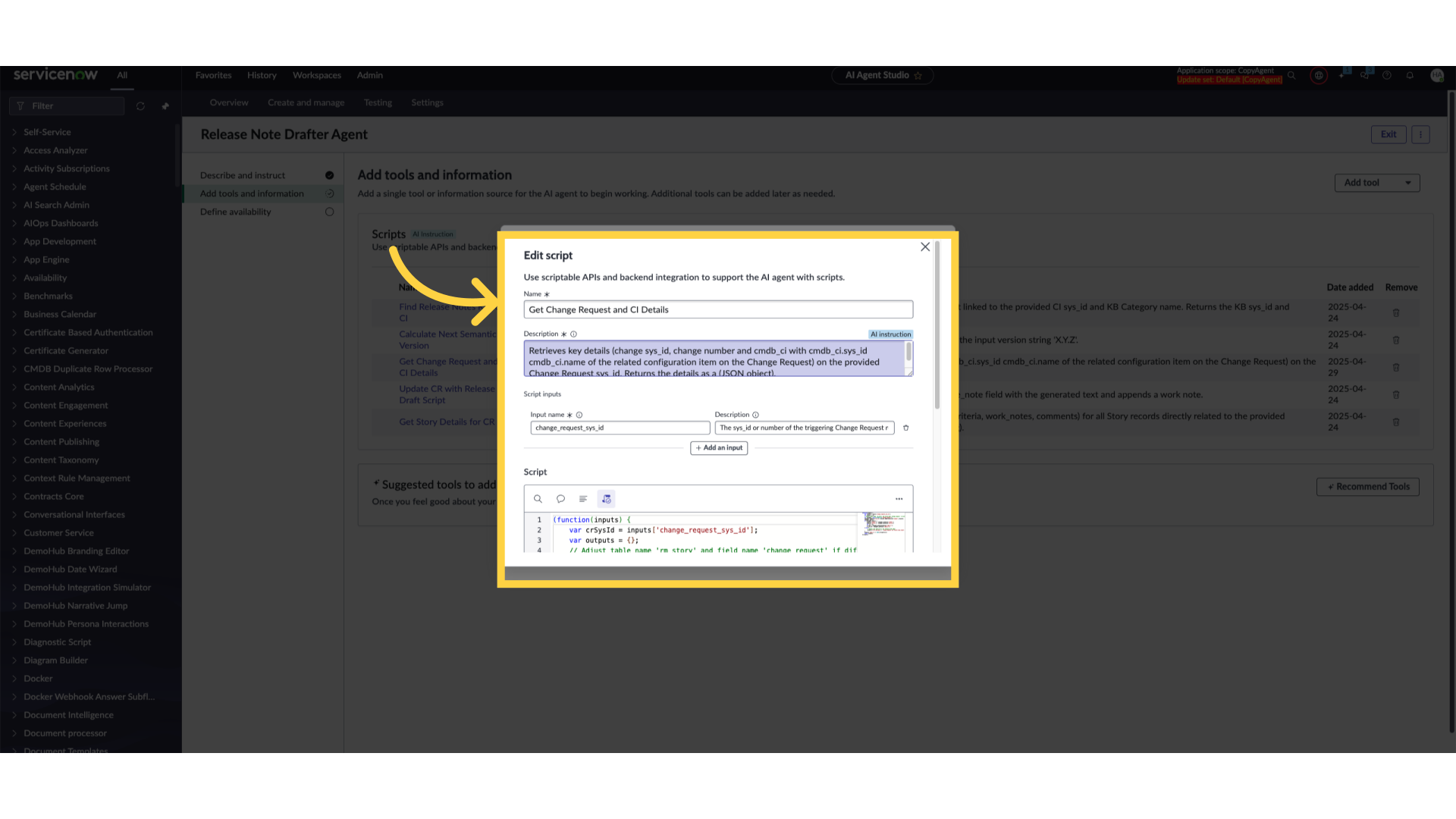Click favorite star beside AI Agent Studio
Screen dimensions: 1456x819
click(x=918, y=76)
